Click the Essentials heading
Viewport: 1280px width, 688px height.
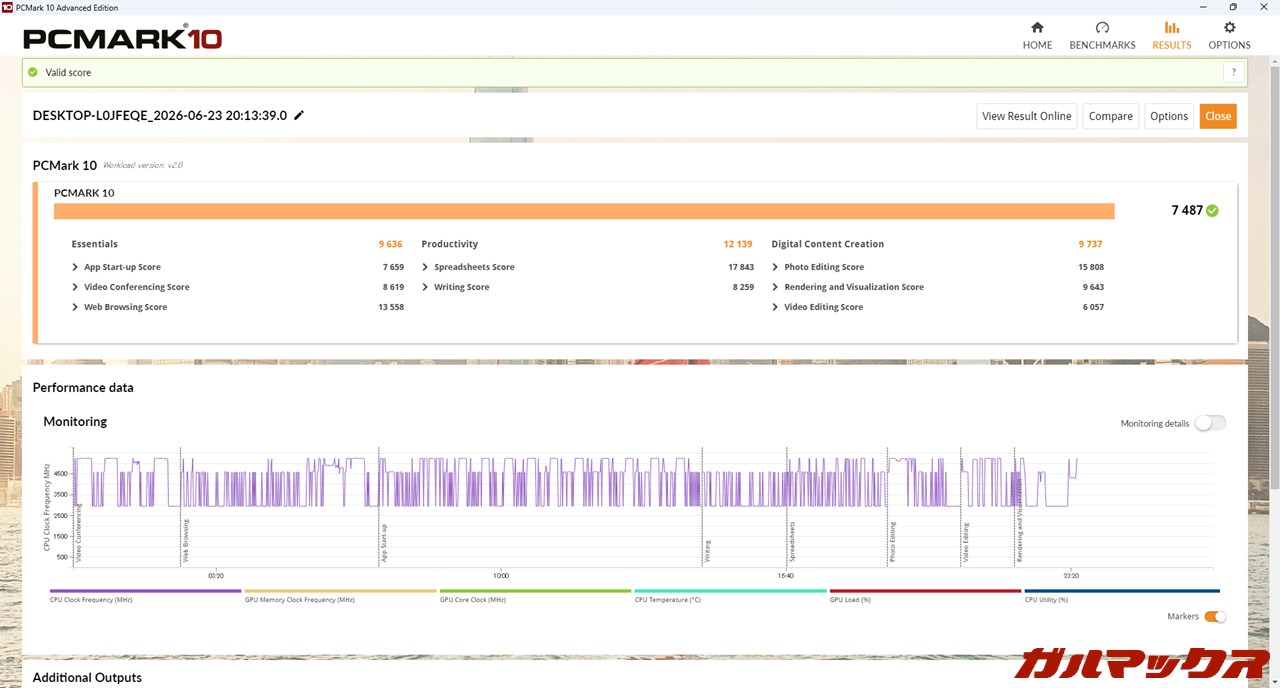click(x=94, y=244)
